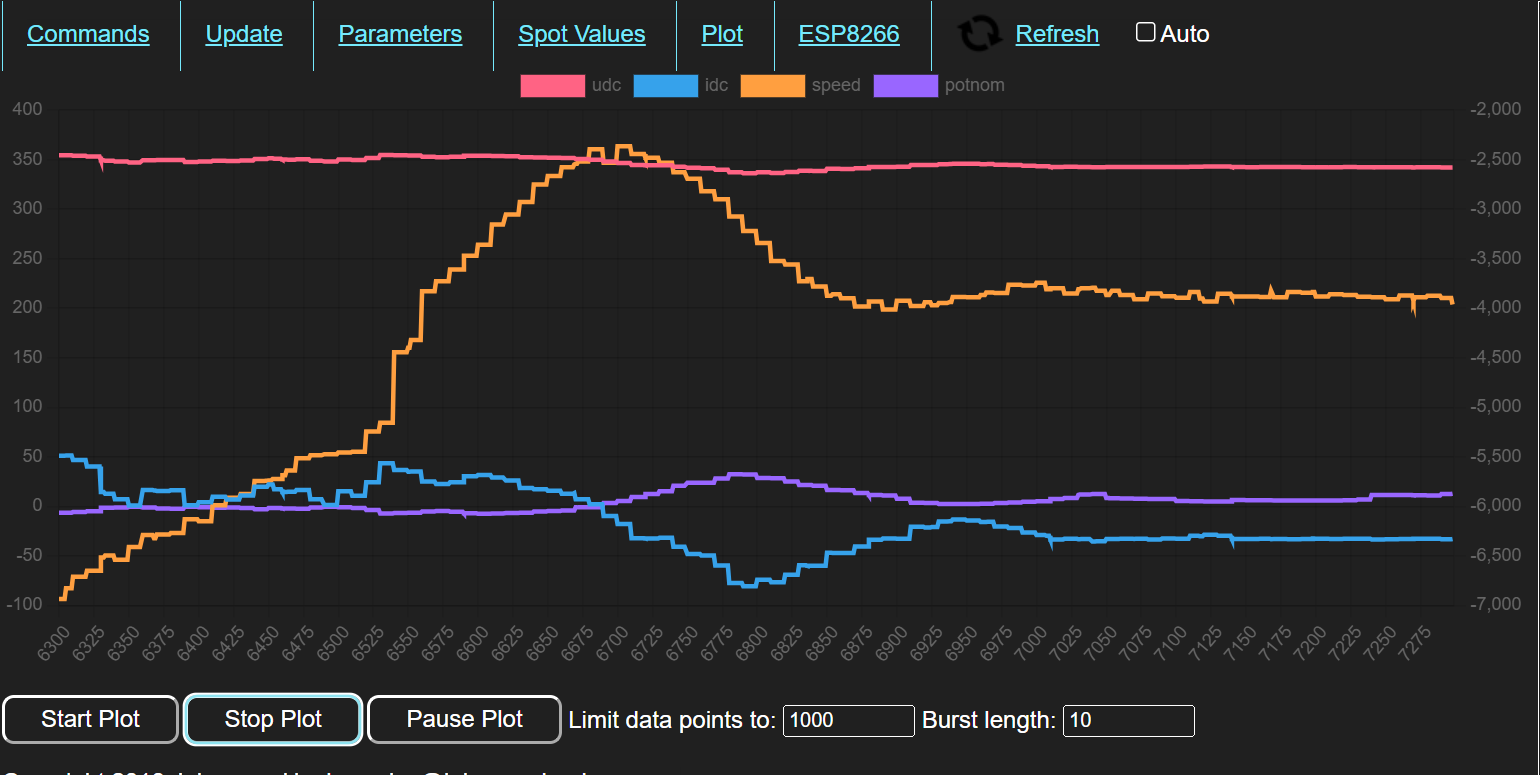This screenshot has height=775, width=1540.
Task: Open the ESP8266 tab
Action: pyautogui.click(x=849, y=34)
